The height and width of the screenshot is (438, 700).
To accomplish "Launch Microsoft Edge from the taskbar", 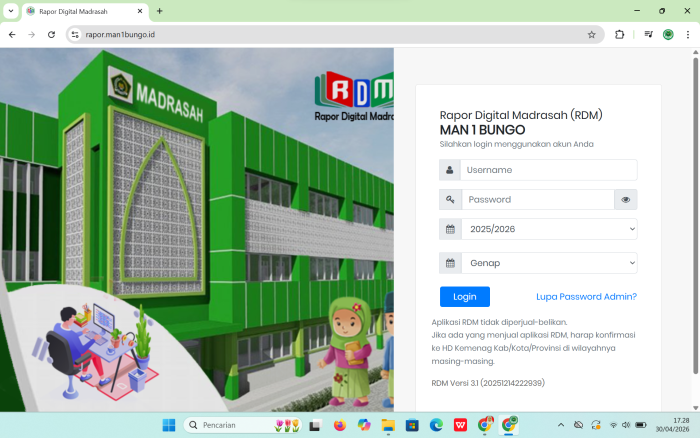I will coord(436,425).
